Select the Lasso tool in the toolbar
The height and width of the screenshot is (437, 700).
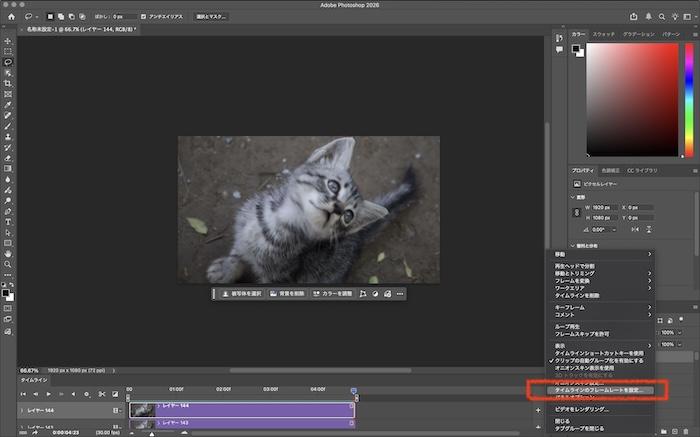tap(8, 61)
